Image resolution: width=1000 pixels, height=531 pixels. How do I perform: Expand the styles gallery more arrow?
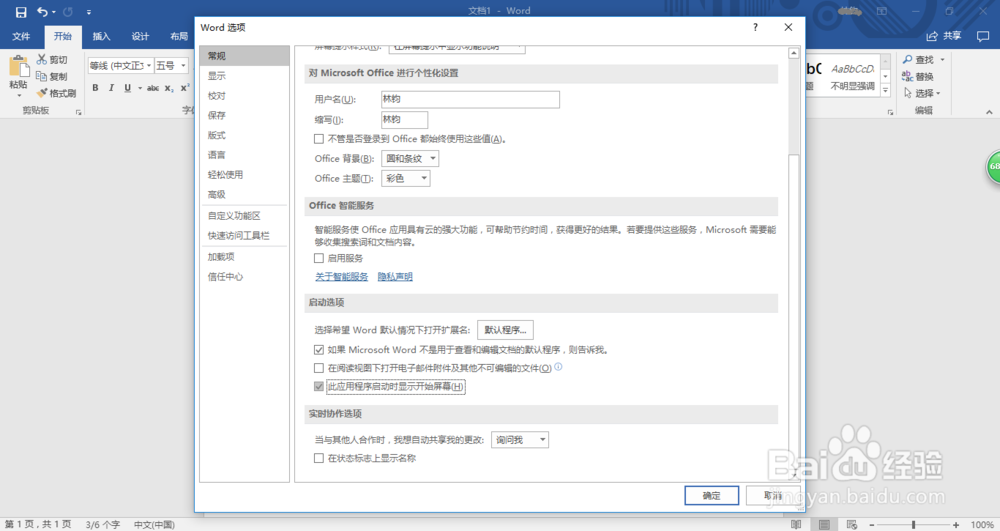[x=885, y=91]
